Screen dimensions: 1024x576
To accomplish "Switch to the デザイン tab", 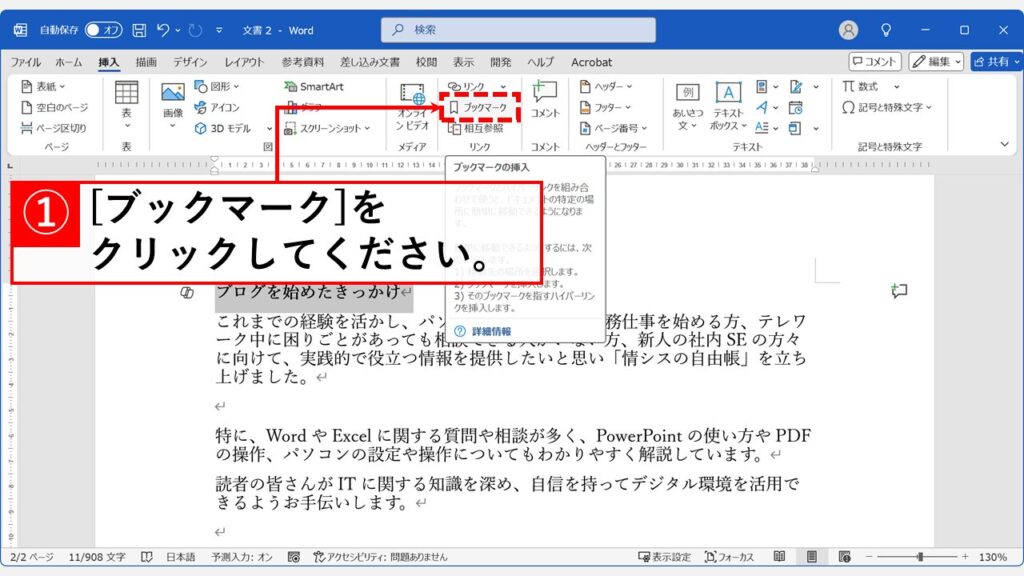I will [x=190, y=62].
